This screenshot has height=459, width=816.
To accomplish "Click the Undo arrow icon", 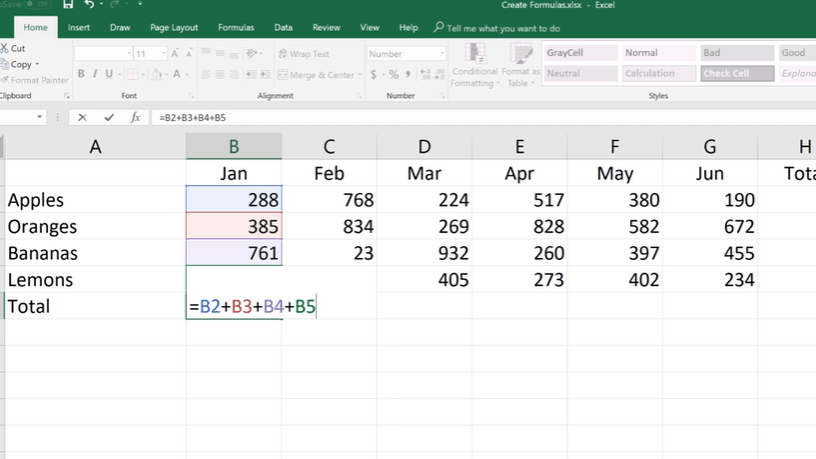I will (89, 6).
